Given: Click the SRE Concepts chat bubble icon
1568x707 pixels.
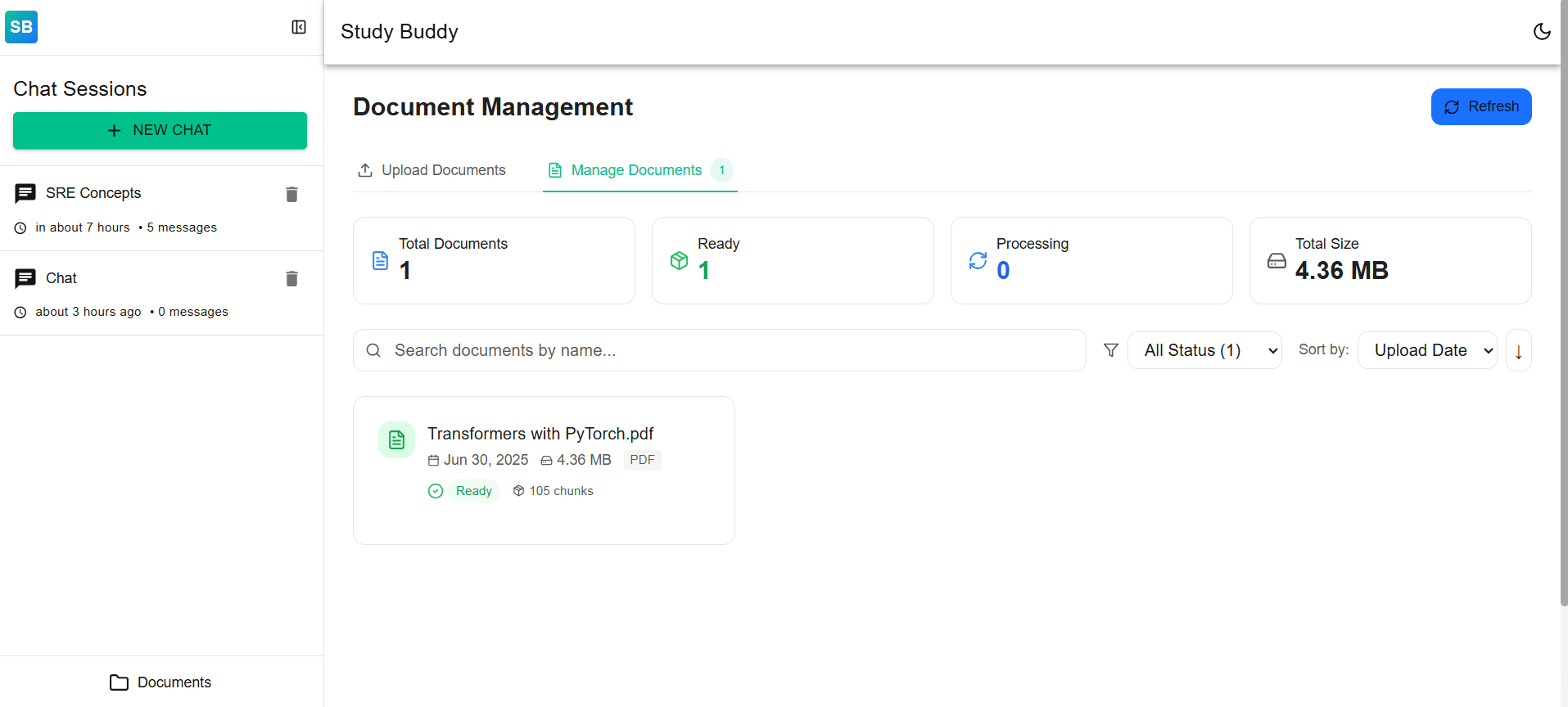Looking at the screenshot, I should point(25,193).
